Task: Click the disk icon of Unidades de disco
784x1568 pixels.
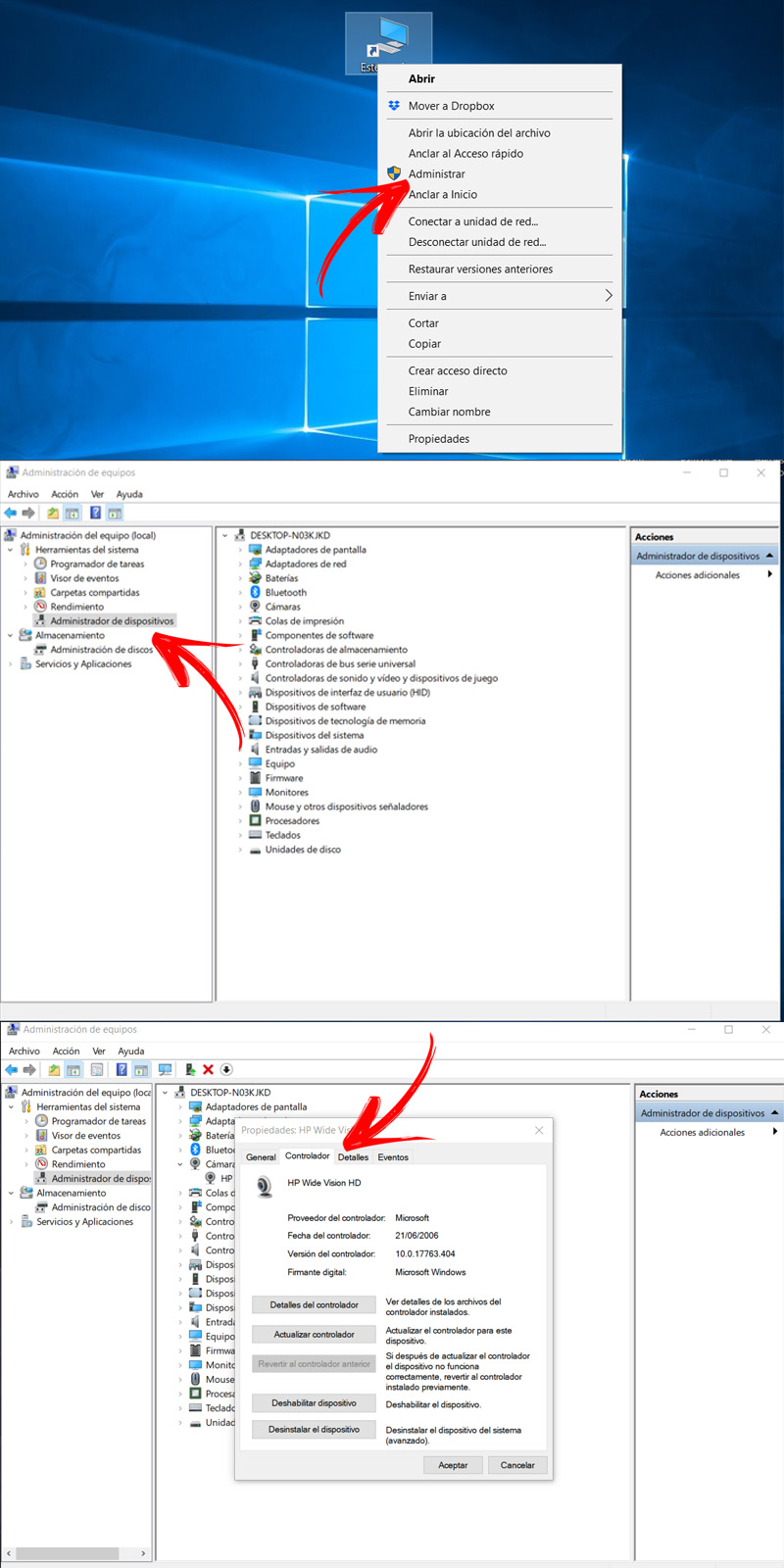Action: (255, 850)
